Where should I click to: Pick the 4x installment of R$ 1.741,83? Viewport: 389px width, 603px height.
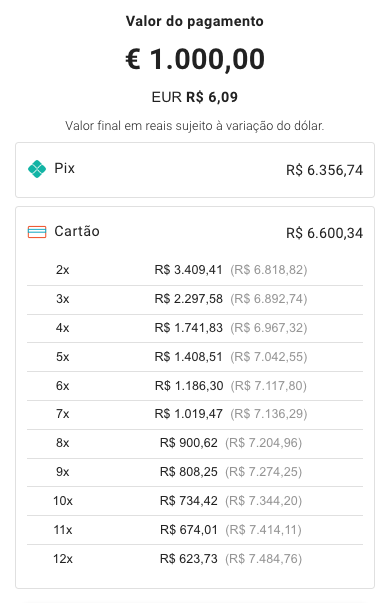tap(195, 328)
